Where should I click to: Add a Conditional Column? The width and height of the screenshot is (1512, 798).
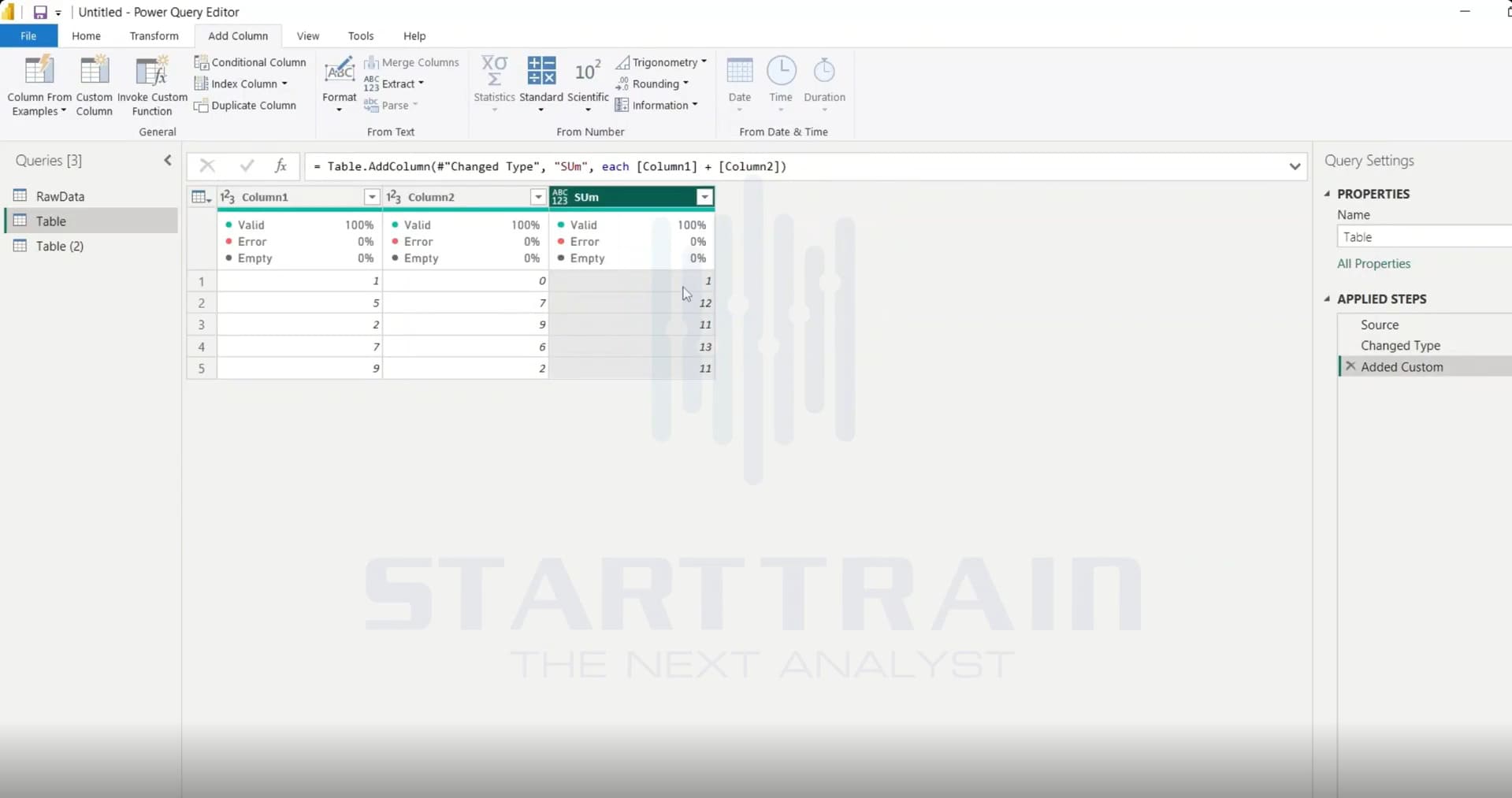coord(251,62)
